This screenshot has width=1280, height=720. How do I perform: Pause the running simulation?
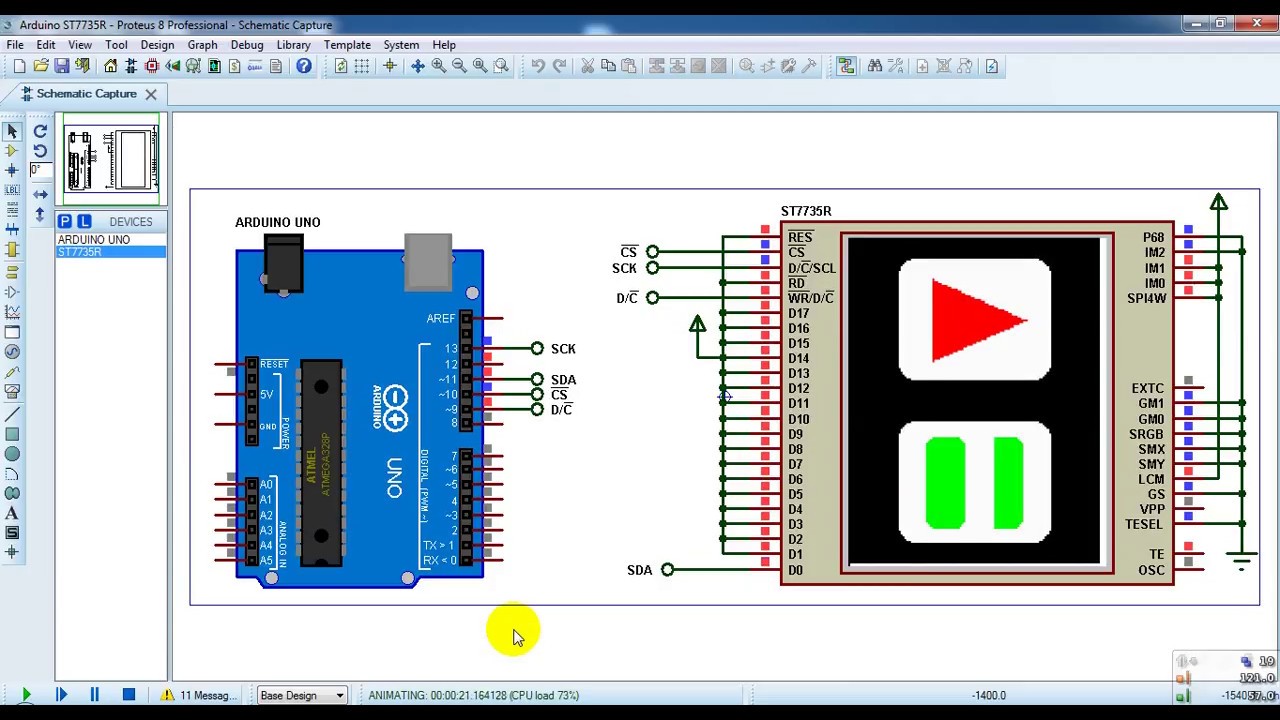point(95,695)
